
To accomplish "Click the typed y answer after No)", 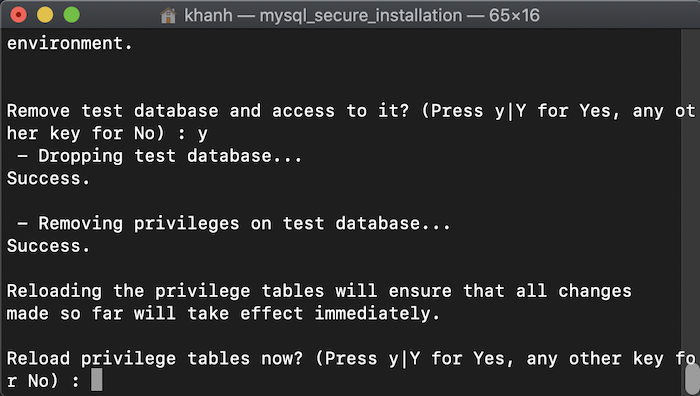I will (x=202, y=133).
